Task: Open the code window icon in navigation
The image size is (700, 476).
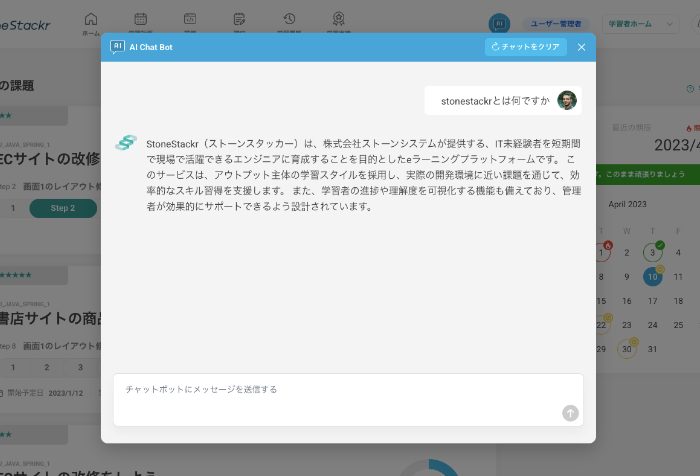Action: (x=190, y=19)
